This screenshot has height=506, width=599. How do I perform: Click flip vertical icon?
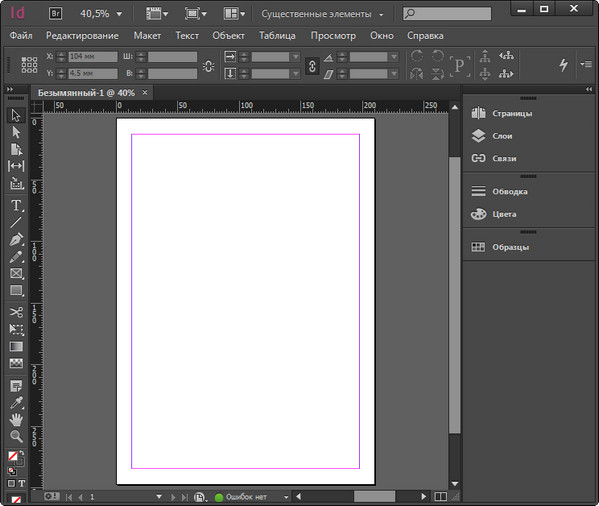(x=437, y=73)
